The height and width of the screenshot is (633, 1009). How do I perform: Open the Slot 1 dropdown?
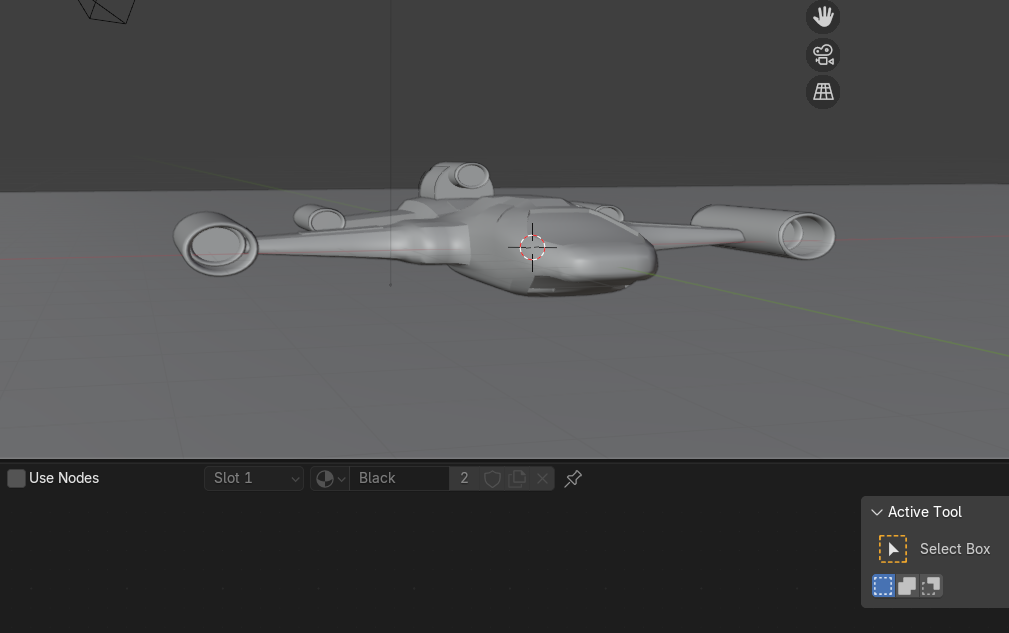click(x=254, y=478)
